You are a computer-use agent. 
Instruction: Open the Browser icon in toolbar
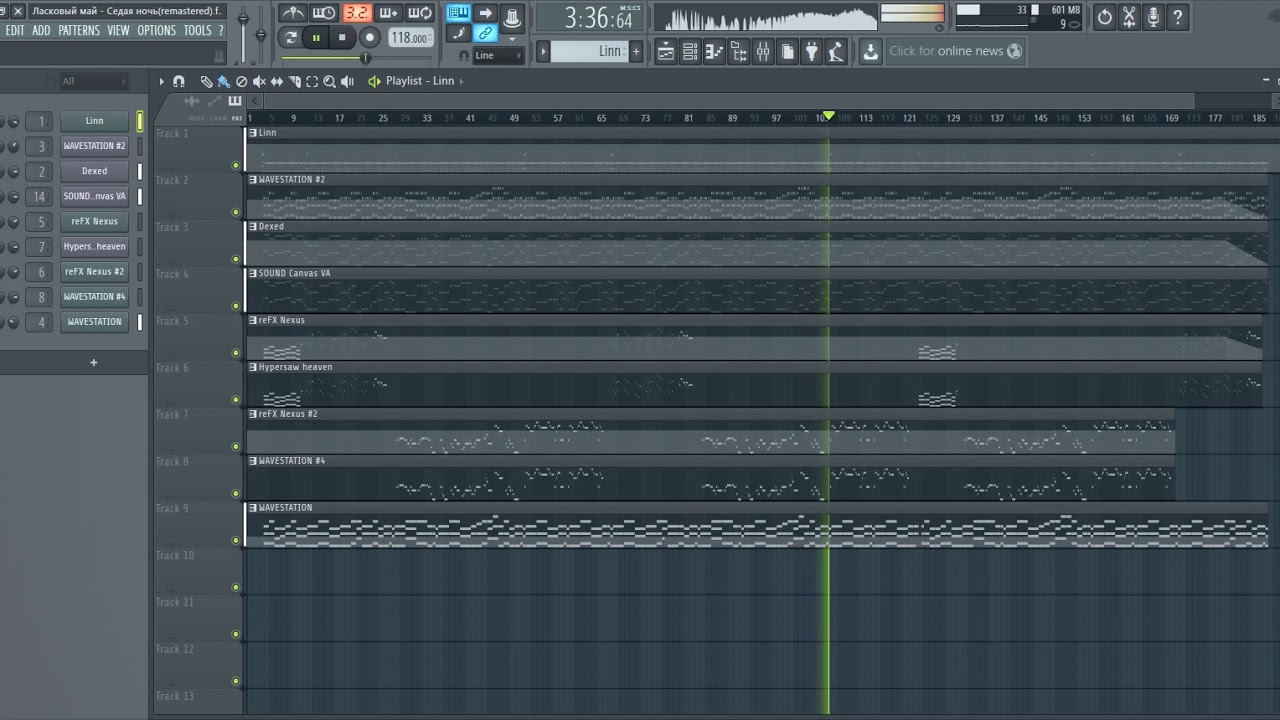click(739, 51)
